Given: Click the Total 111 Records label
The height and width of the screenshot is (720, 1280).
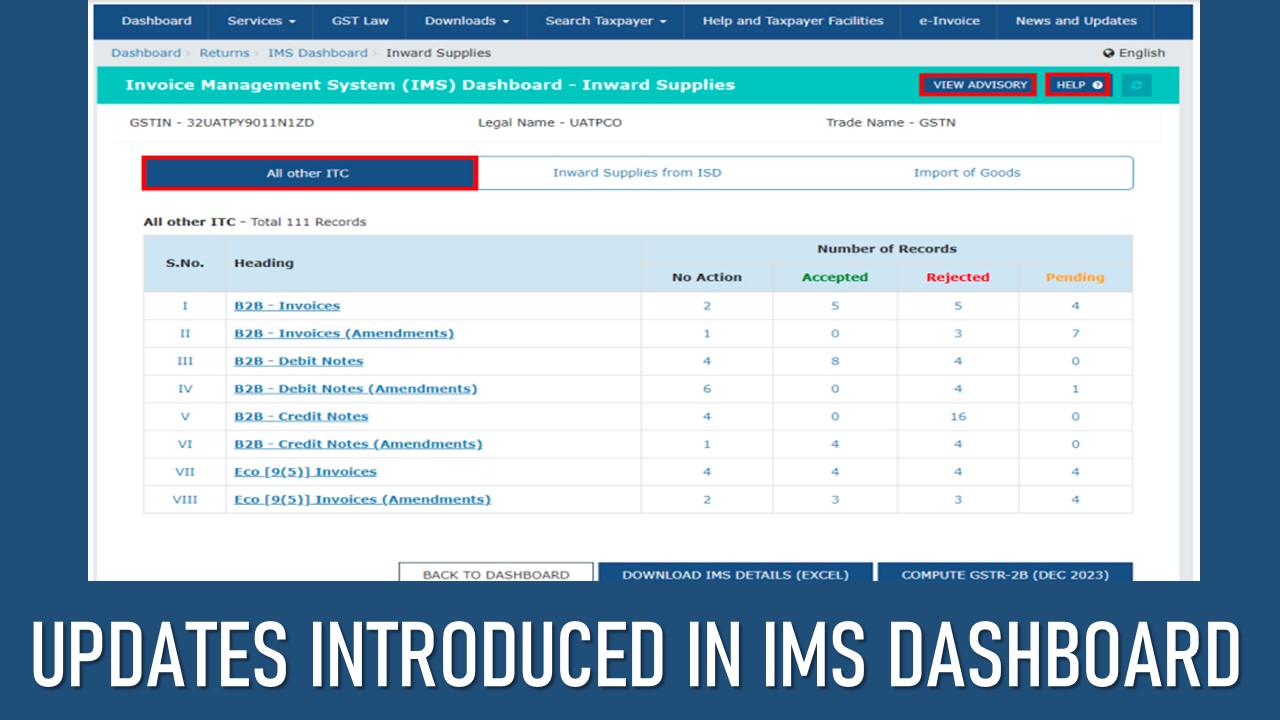Looking at the screenshot, I should (x=308, y=222).
